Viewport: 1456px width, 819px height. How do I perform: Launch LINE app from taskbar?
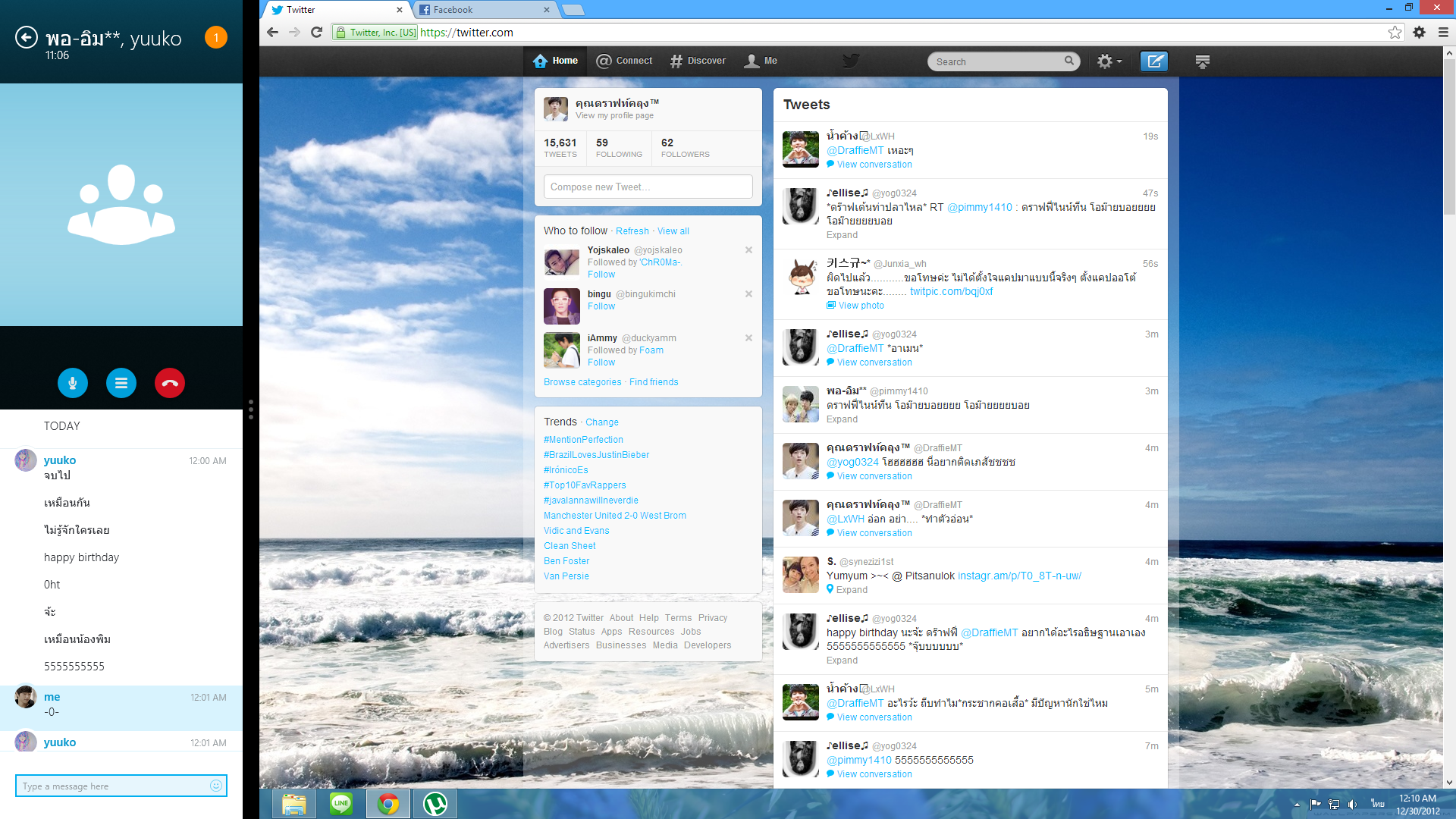coord(341,804)
